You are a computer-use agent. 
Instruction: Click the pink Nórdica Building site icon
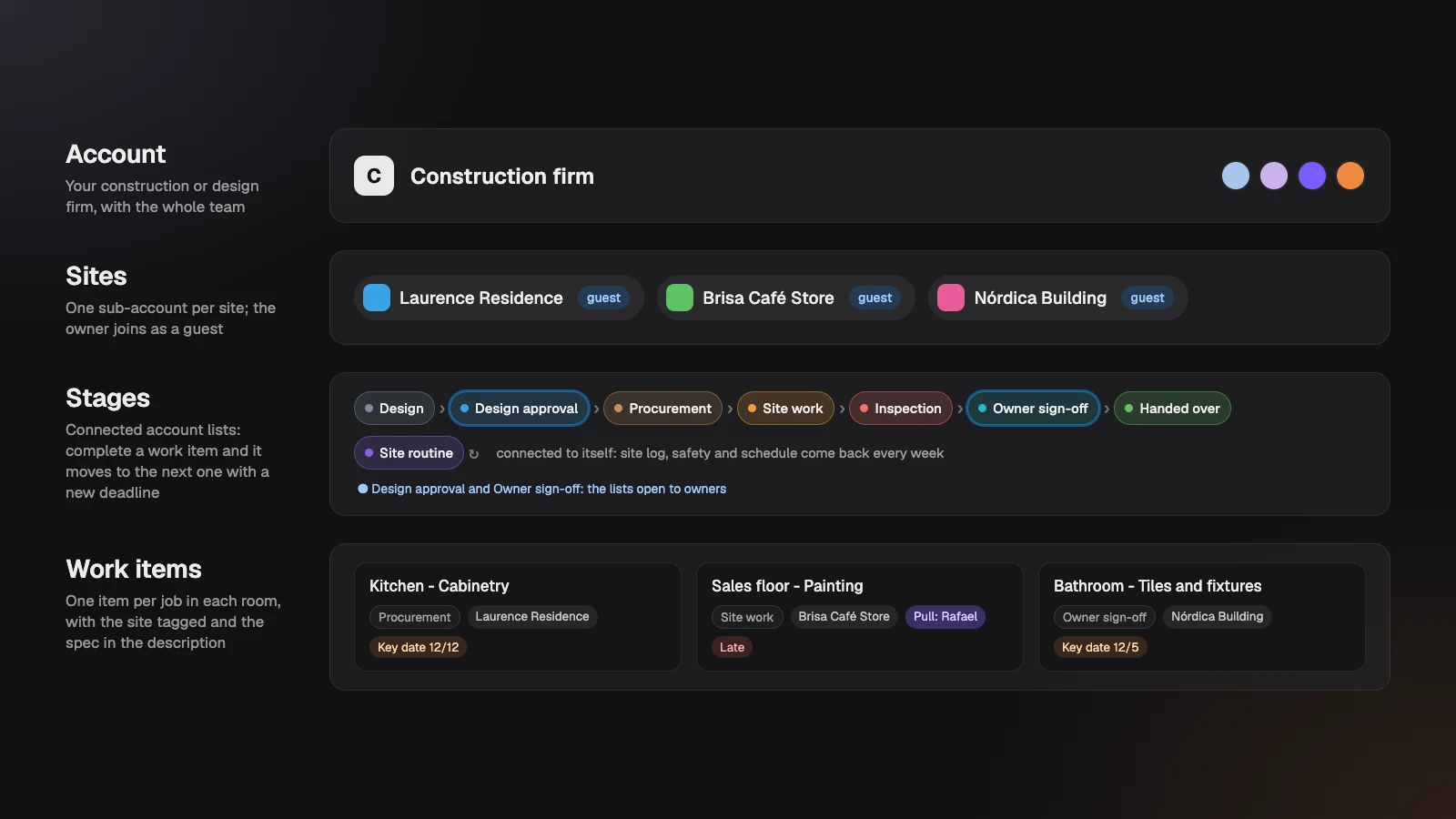951,298
